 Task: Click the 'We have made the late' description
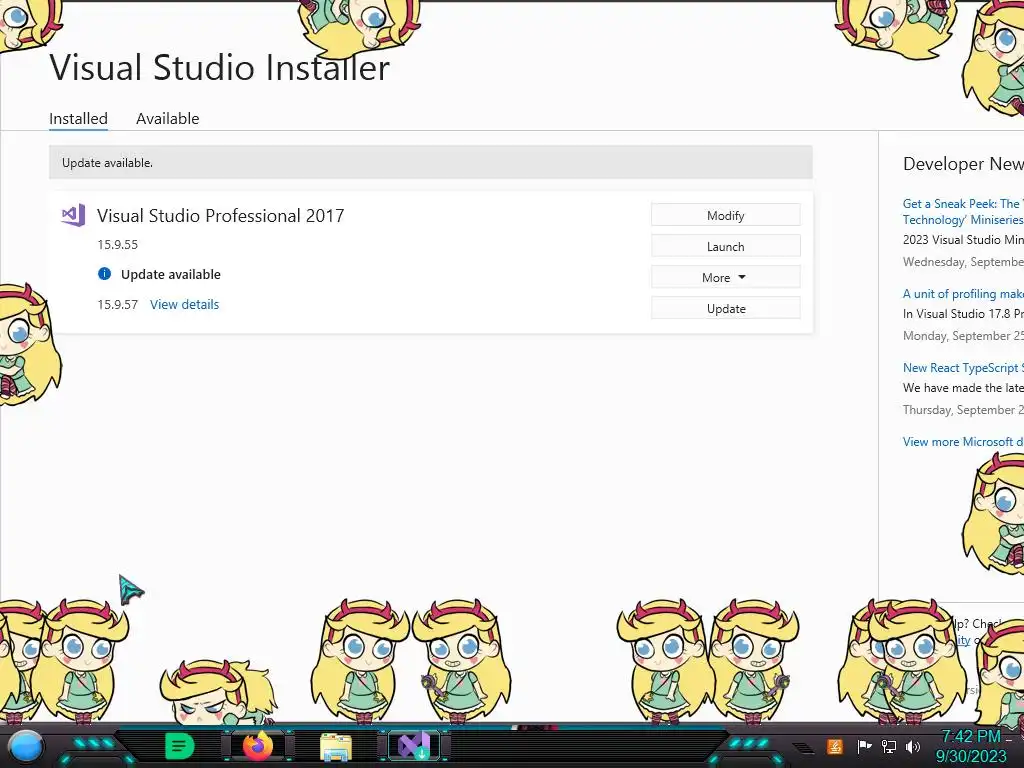click(x=963, y=387)
